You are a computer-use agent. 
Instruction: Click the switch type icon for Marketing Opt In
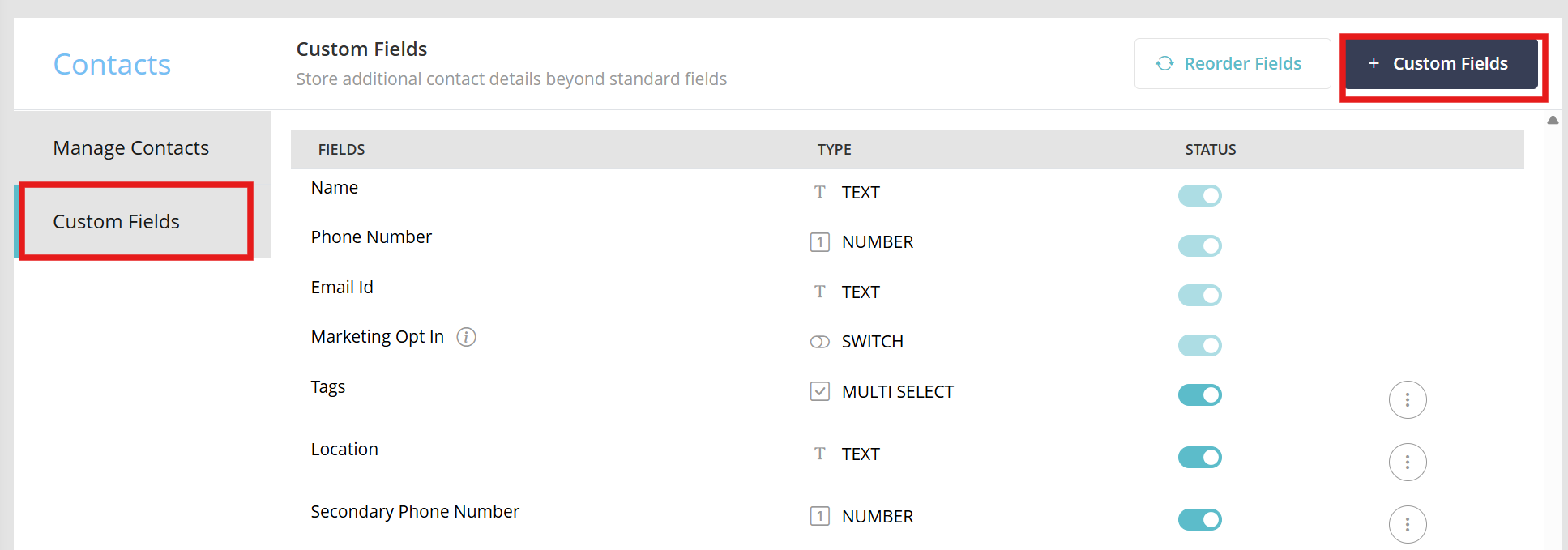point(820,342)
